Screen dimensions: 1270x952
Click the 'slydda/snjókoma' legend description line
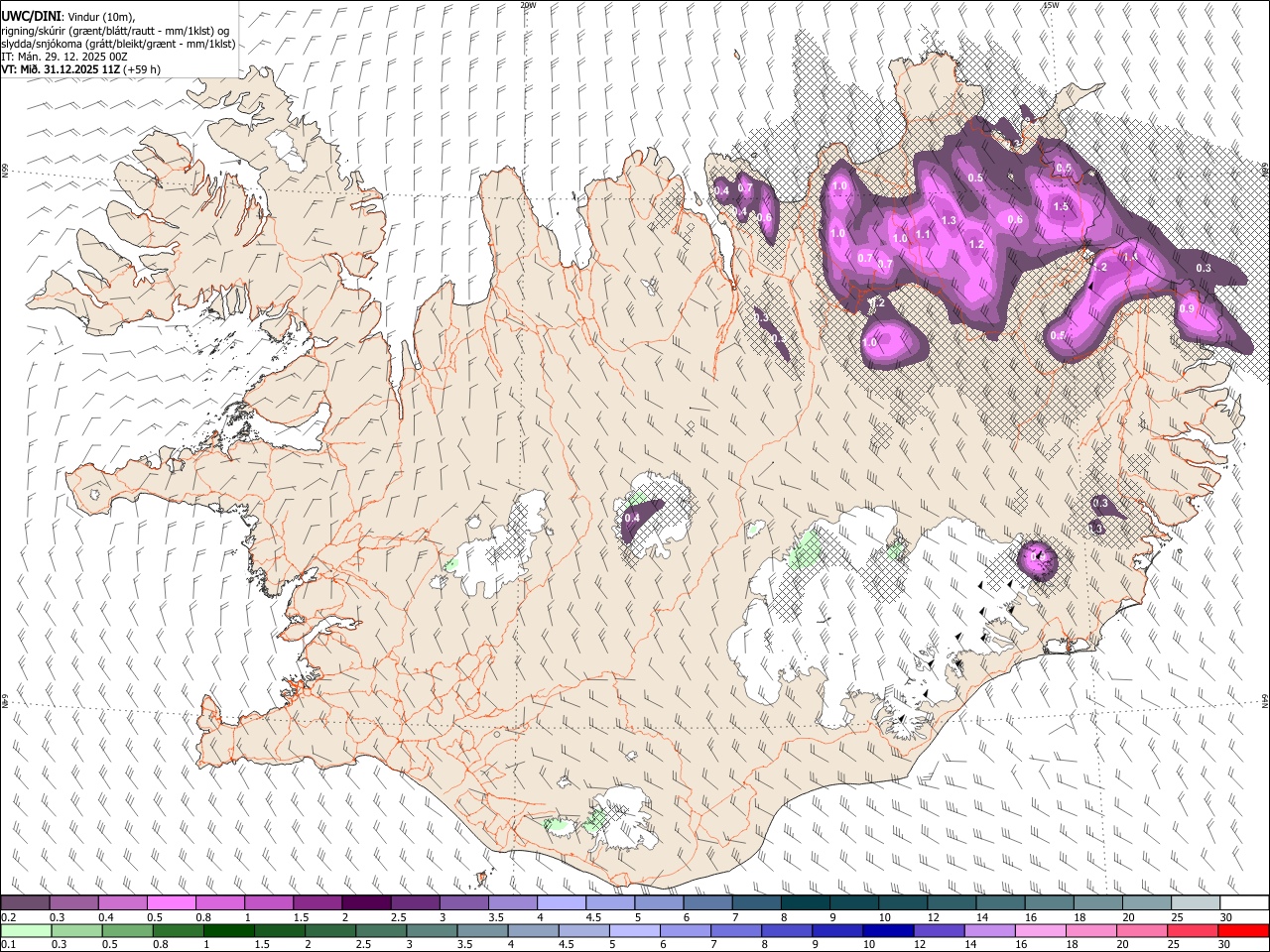tap(118, 44)
